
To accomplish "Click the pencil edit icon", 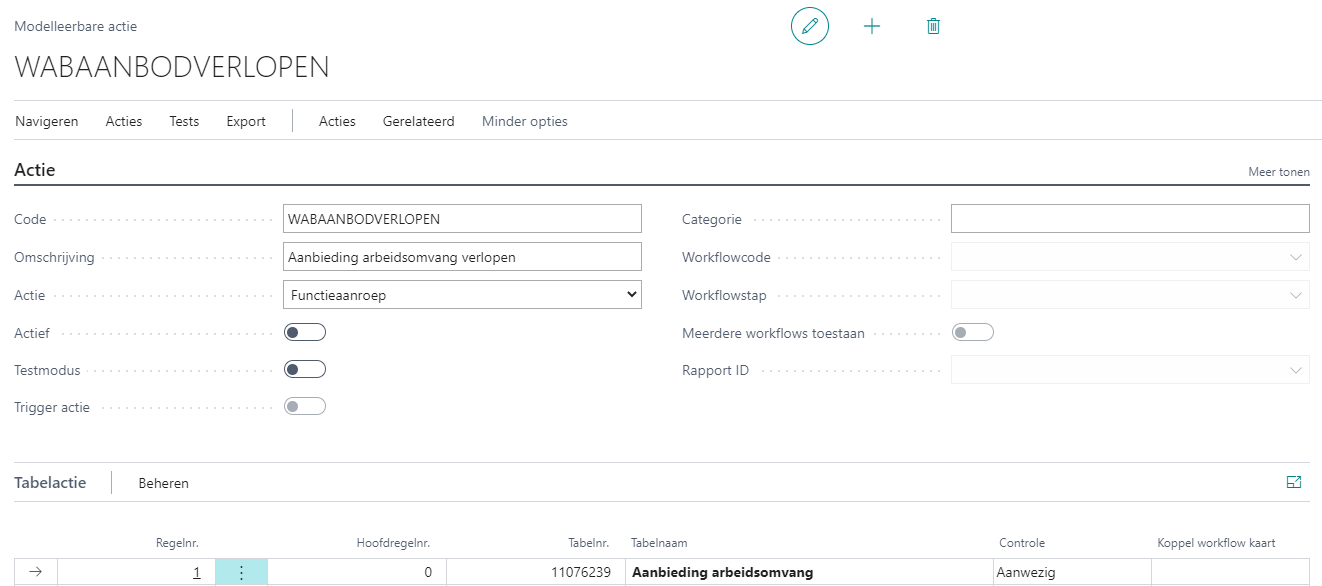I will tap(809, 26).
